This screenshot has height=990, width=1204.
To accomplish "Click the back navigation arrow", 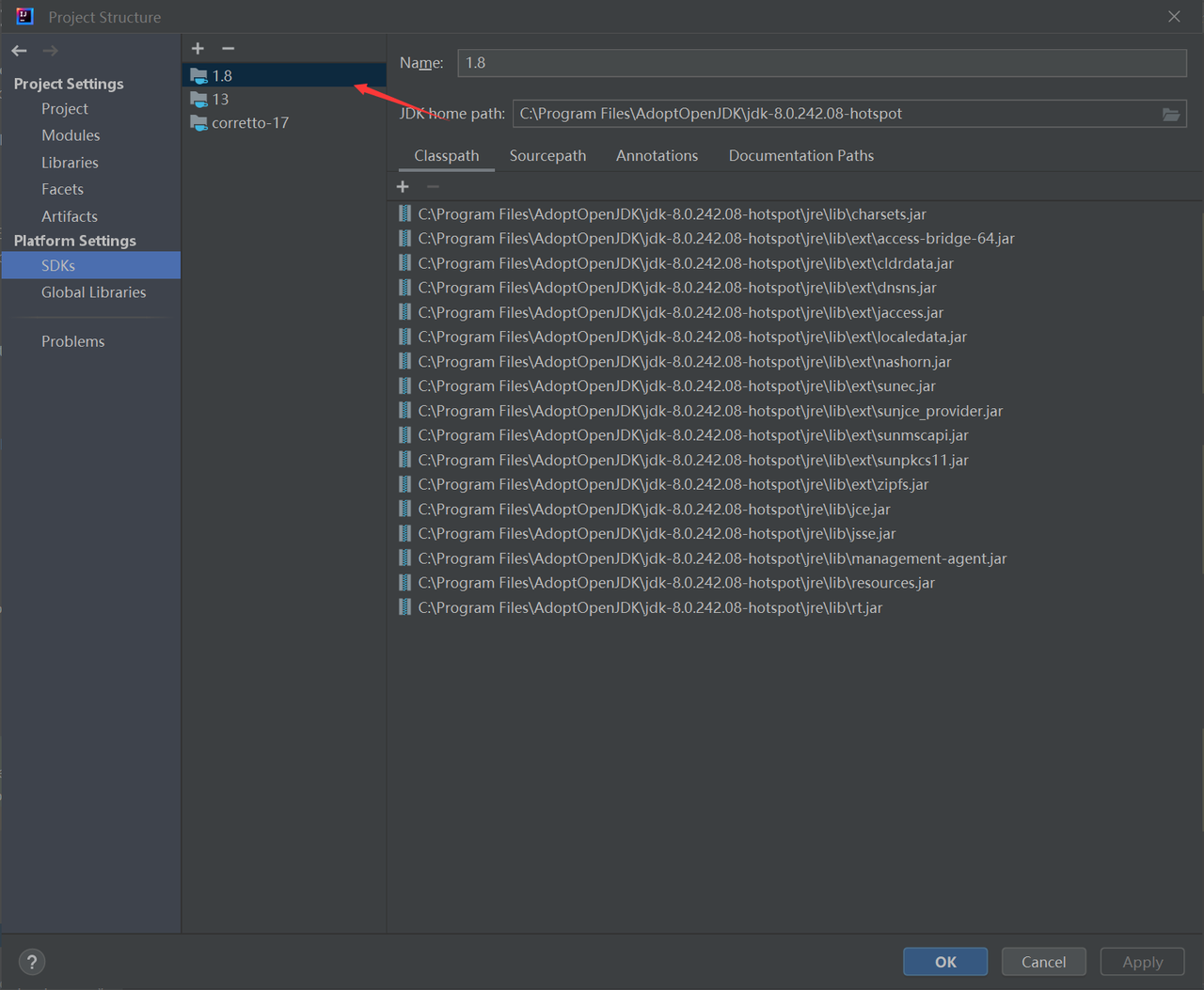I will (x=18, y=50).
